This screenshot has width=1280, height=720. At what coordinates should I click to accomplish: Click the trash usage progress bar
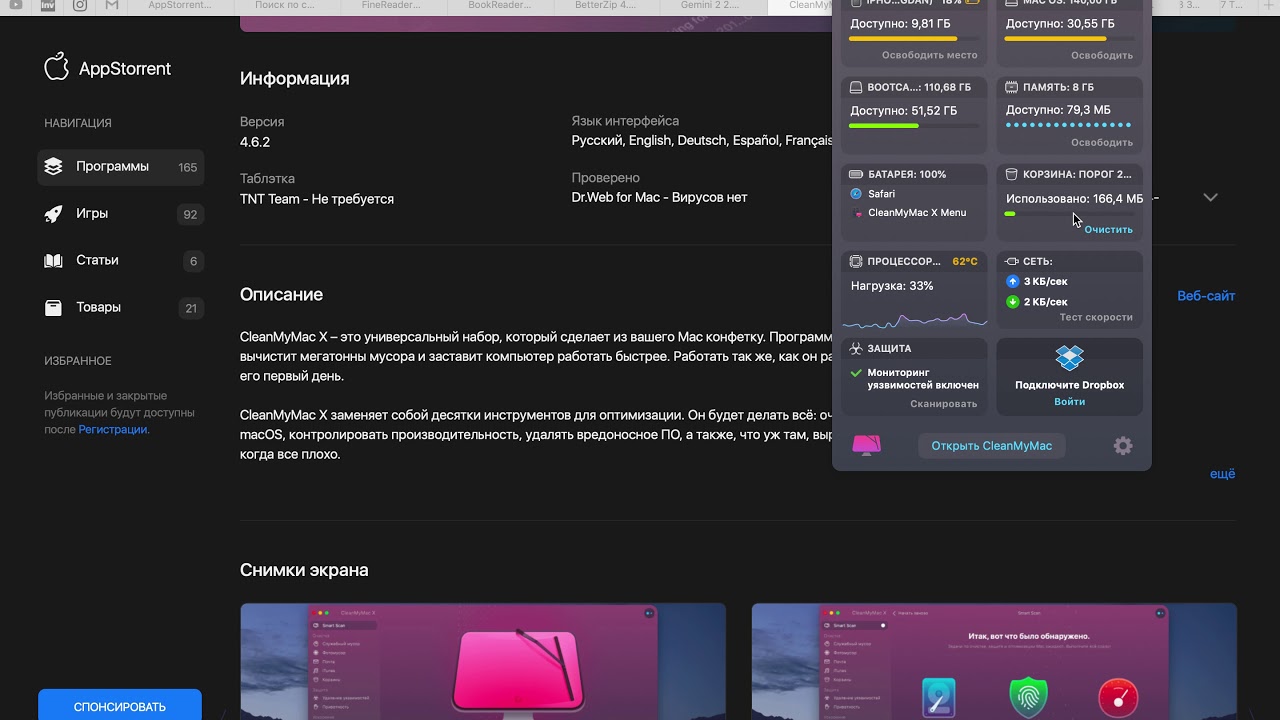[x=1069, y=214]
